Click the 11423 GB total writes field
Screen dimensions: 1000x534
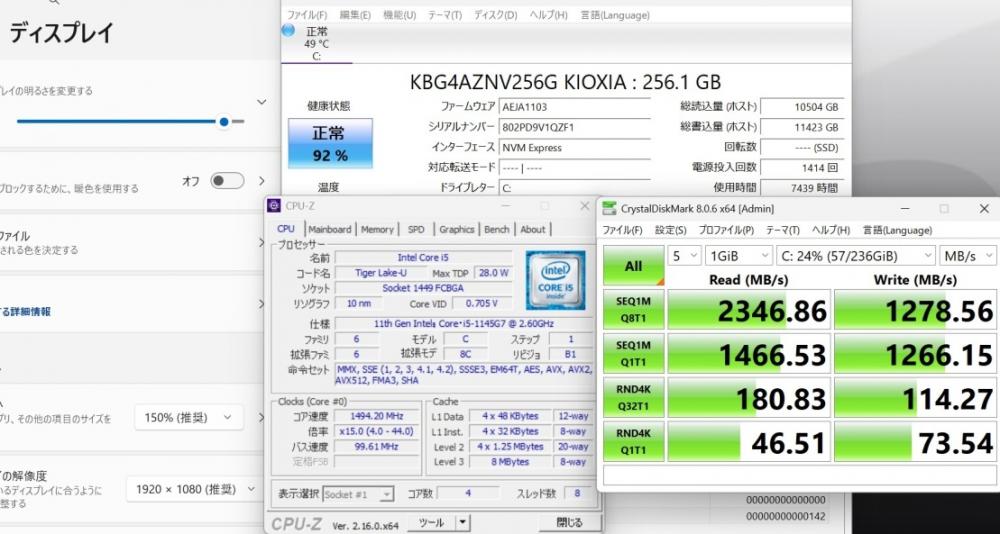[x=802, y=128]
